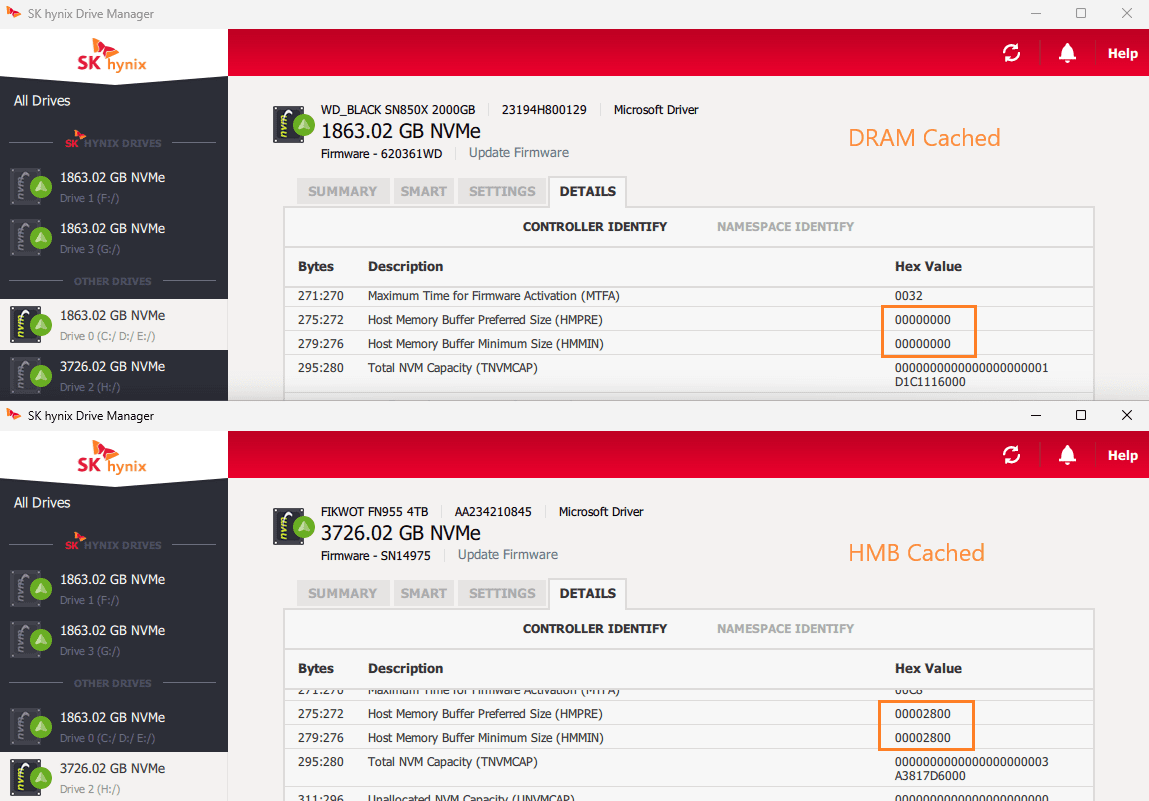Click HMMIN value 00000000

923,344
